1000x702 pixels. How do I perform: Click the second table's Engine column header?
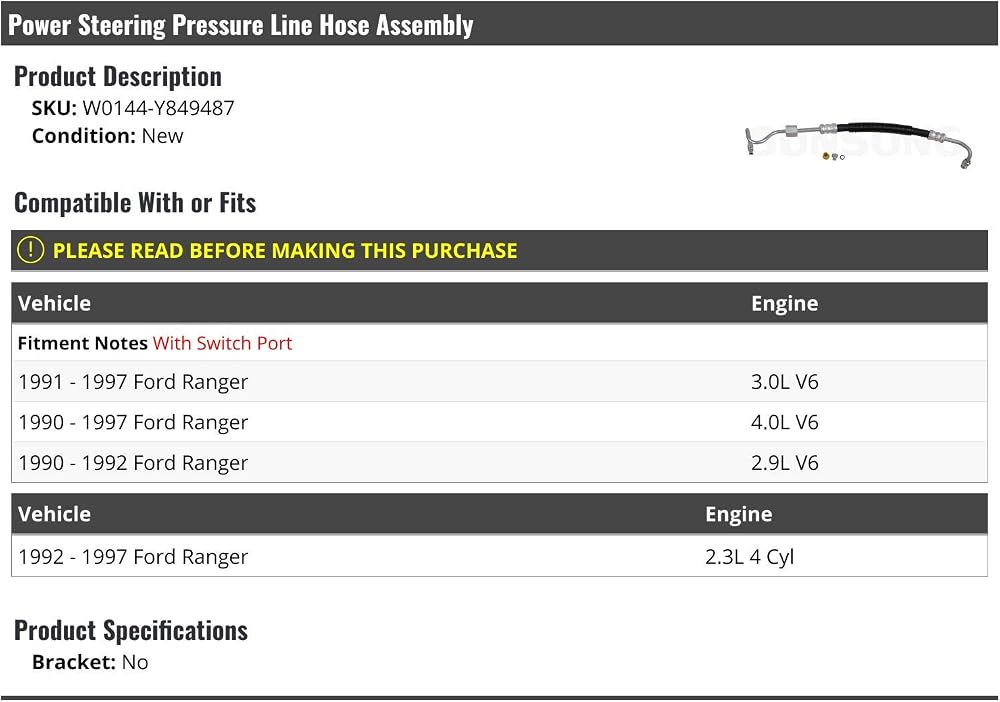[x=739, y=515]
